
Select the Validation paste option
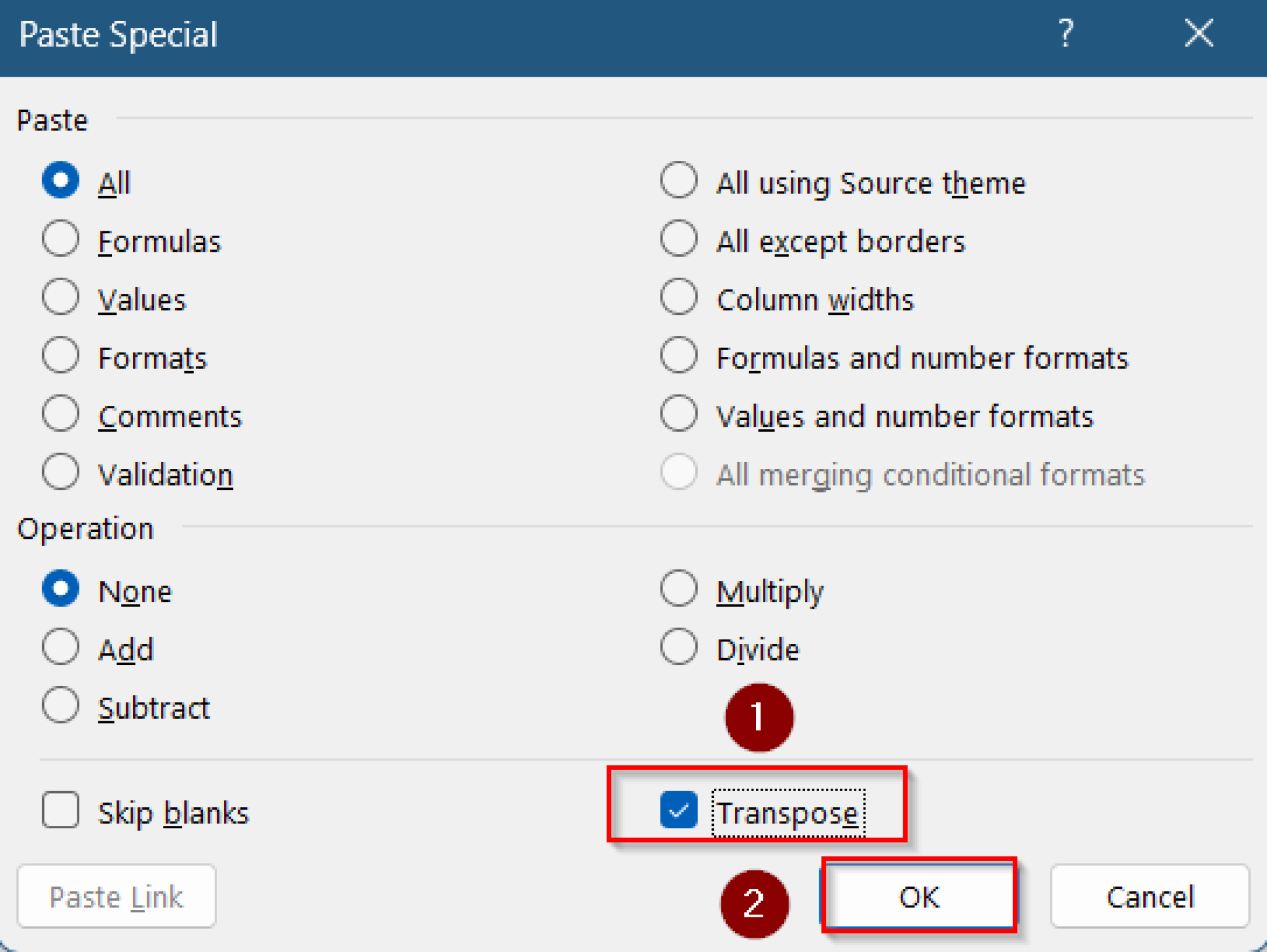[x=60, y=472]
